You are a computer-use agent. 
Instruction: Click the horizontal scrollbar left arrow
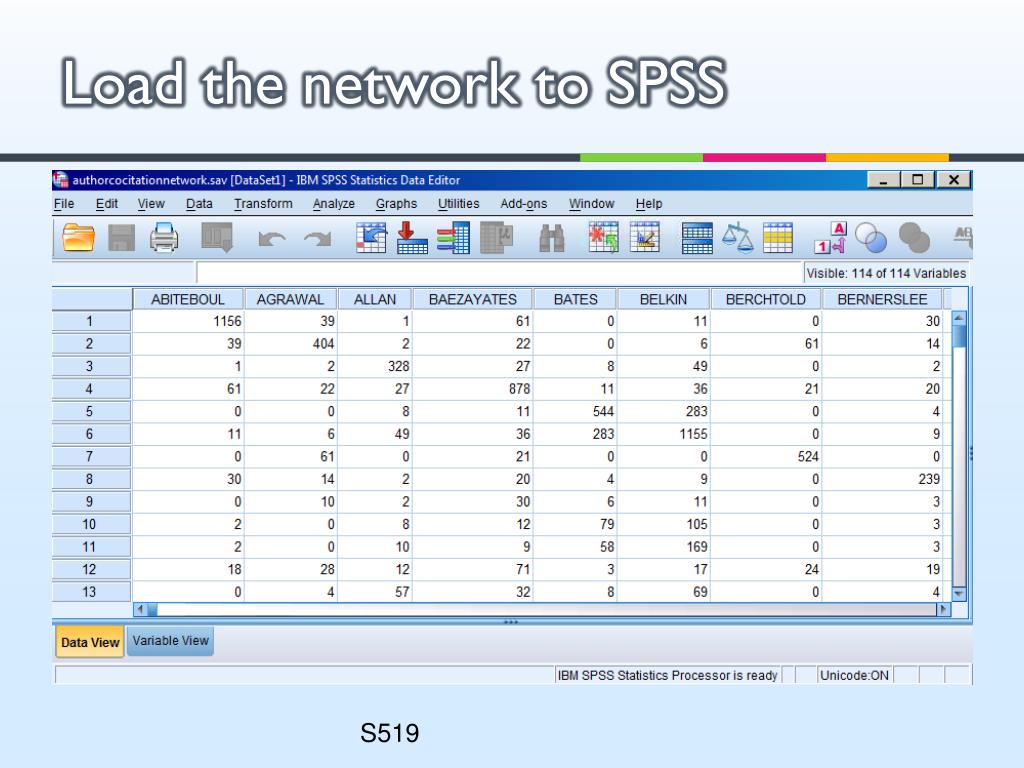pyautogui.click(x=140, y=609)
